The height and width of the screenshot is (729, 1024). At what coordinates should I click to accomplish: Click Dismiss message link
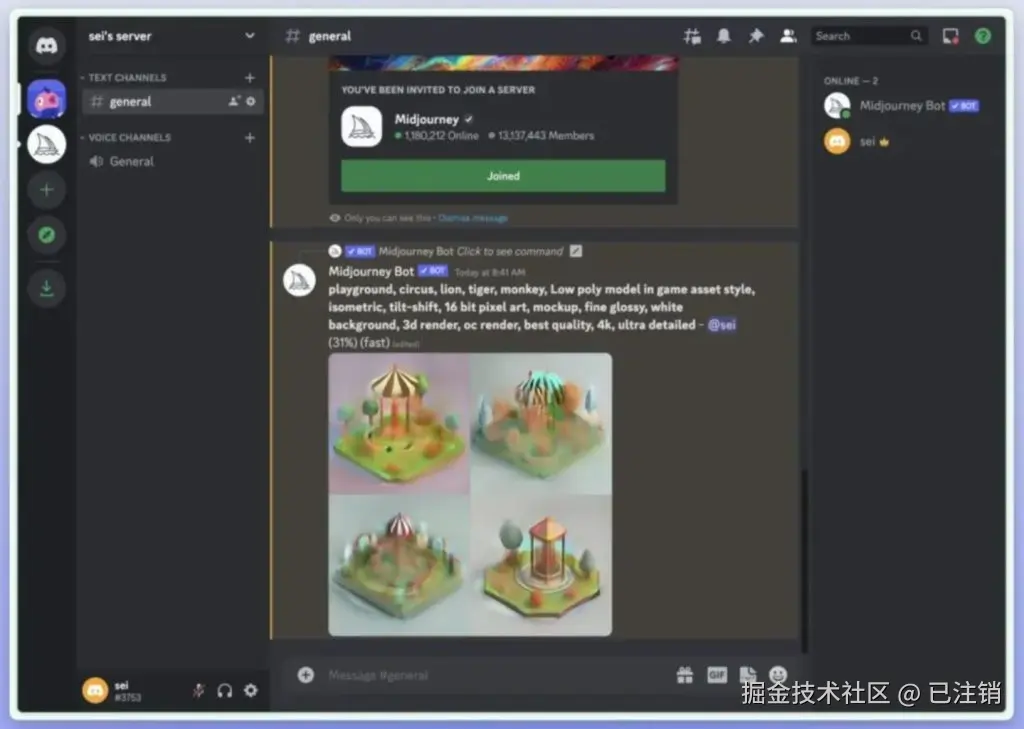473,218
